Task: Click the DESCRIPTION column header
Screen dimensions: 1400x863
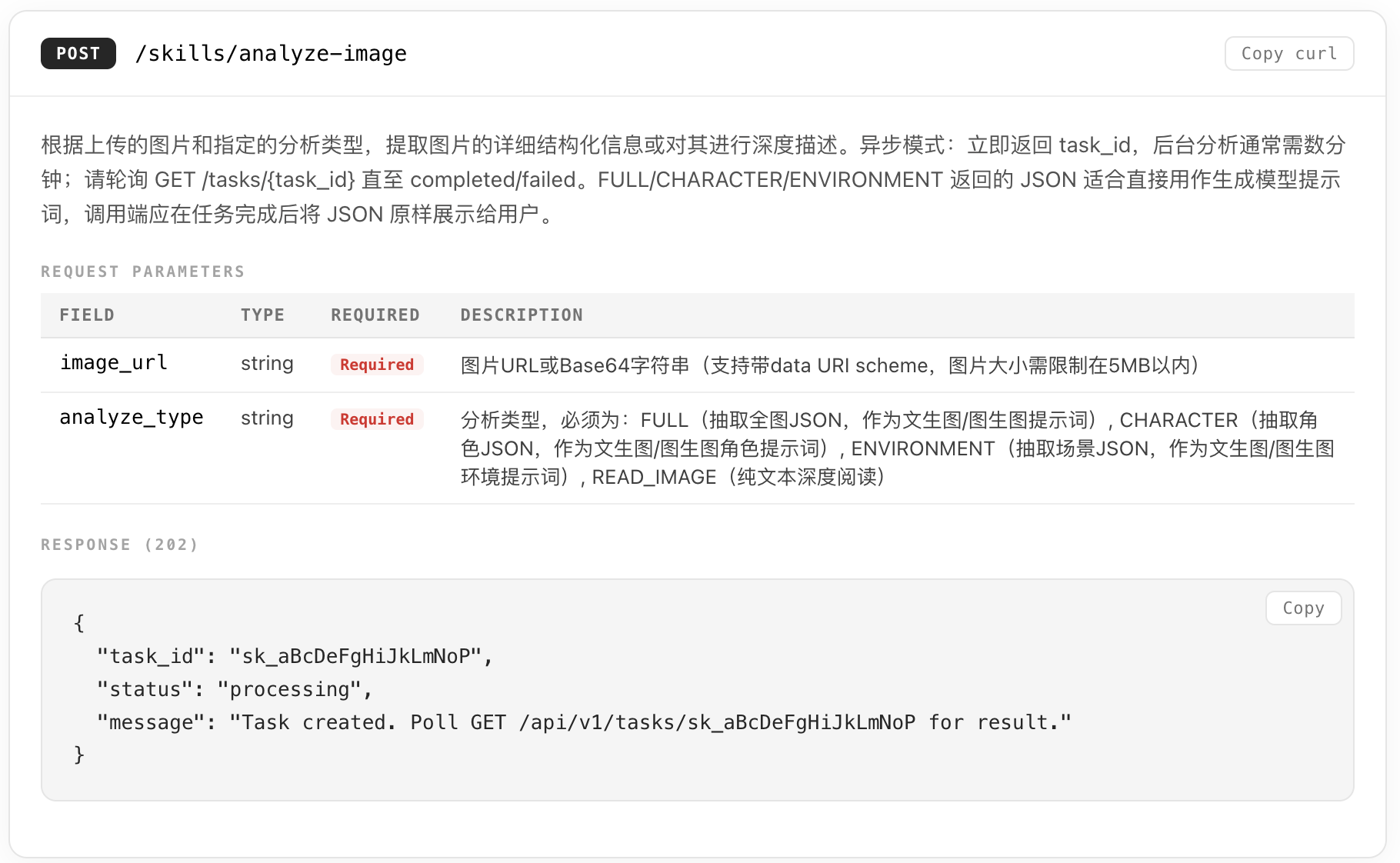Action: click(x=522, y=315)
